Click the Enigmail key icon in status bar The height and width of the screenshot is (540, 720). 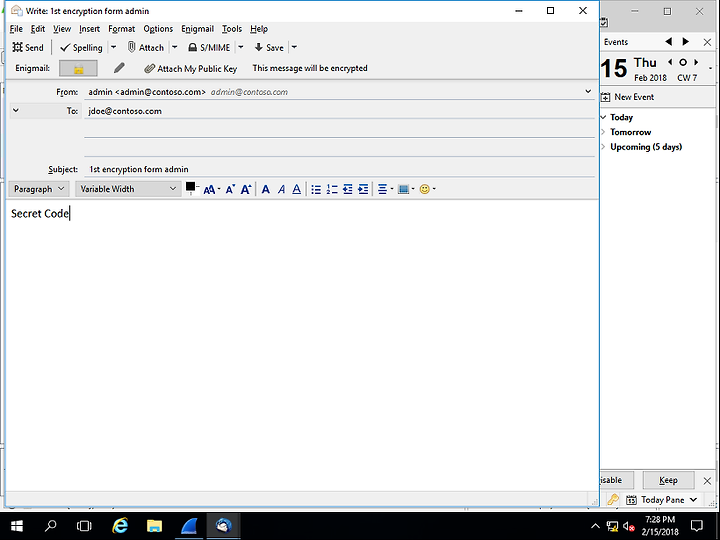pyautogui.click(x=613, y=500)
